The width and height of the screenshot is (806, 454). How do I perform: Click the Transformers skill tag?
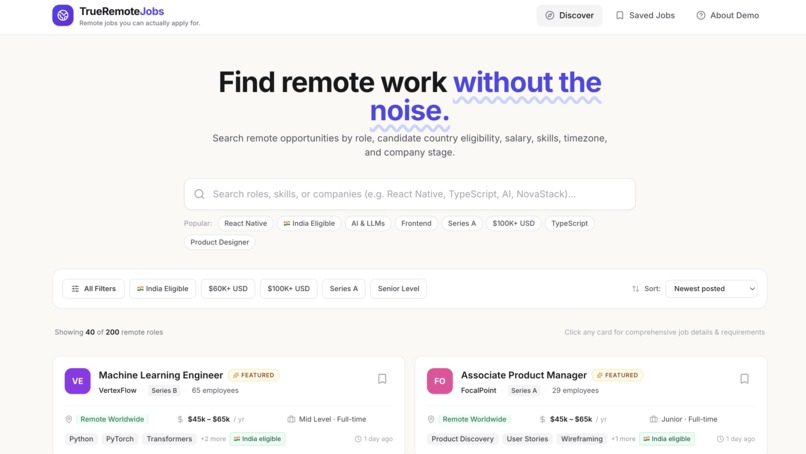click(169, 439)
